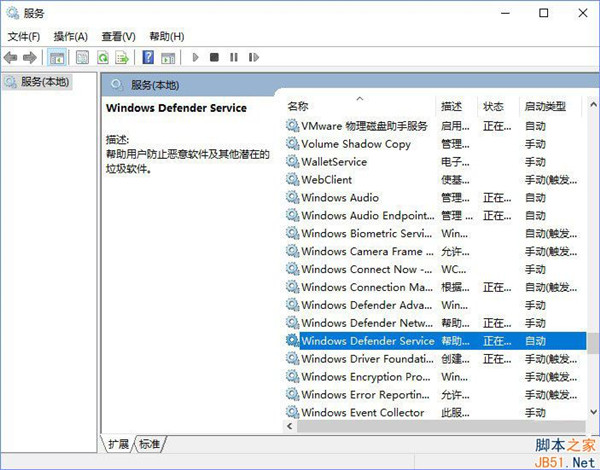Open the 操作(A) menu

coord(71,37)
